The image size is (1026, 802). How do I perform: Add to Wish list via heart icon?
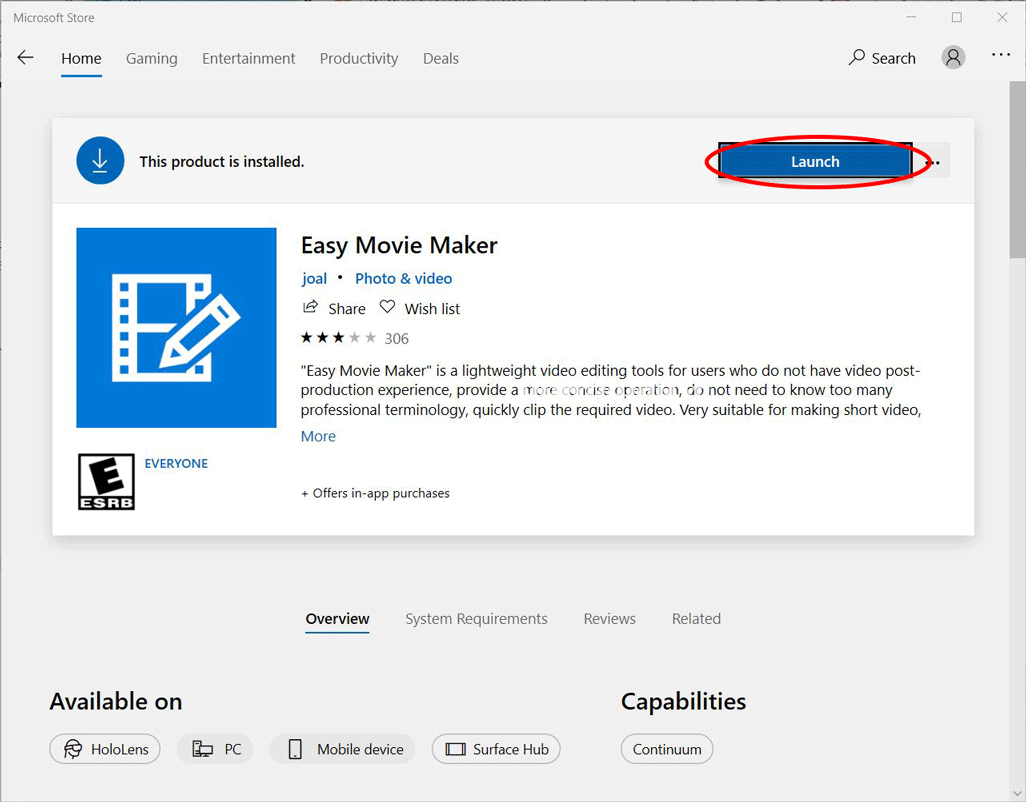(387, 308)
